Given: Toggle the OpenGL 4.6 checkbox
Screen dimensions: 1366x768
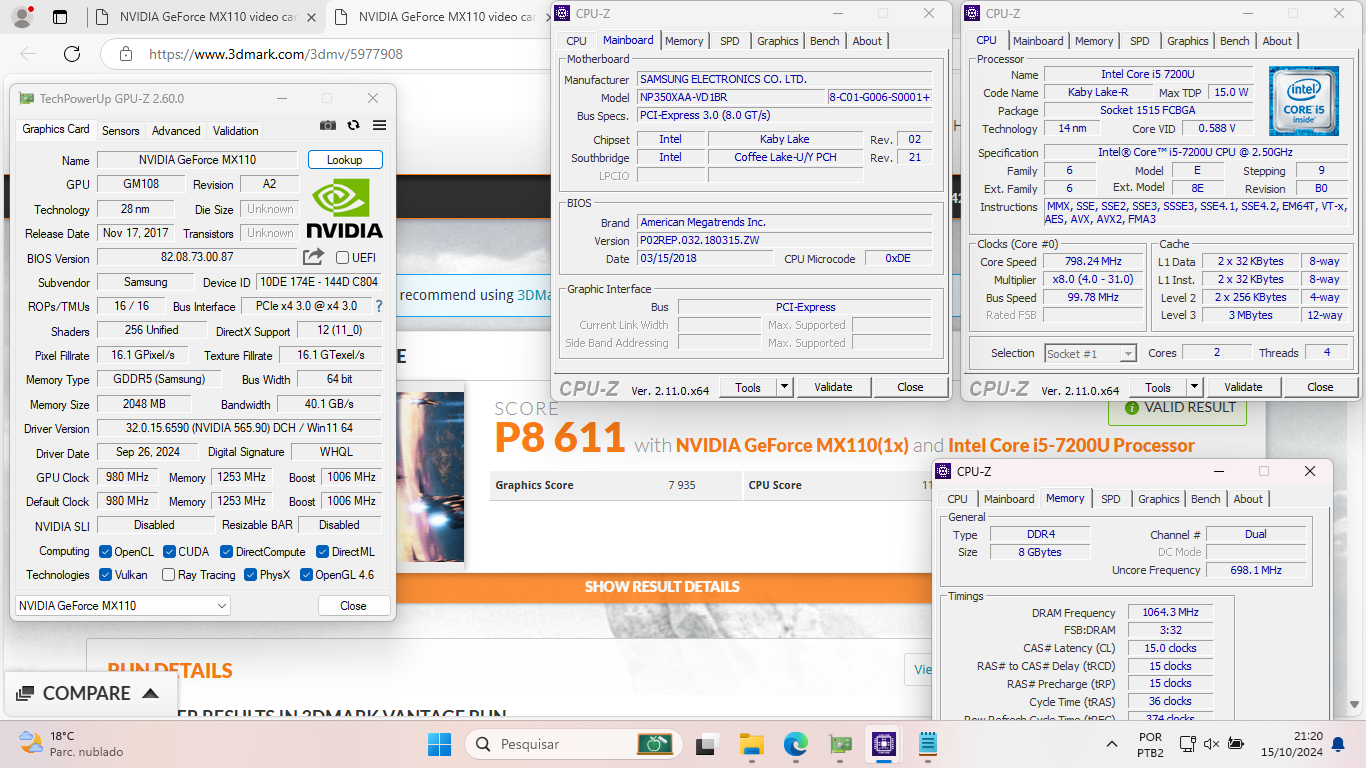Looking at the screenshot, I should [x=306, y=575].
